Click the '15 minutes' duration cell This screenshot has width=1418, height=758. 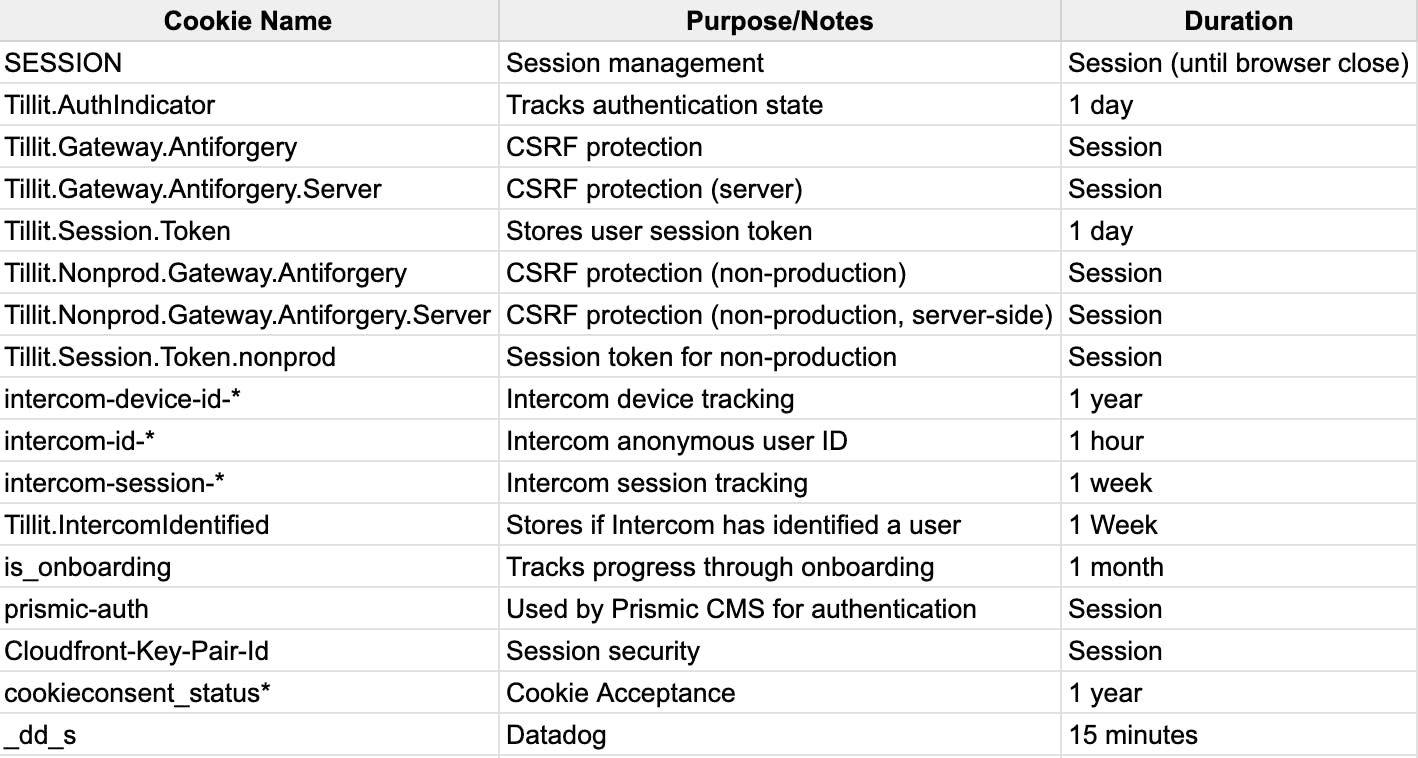point(1239,735)
